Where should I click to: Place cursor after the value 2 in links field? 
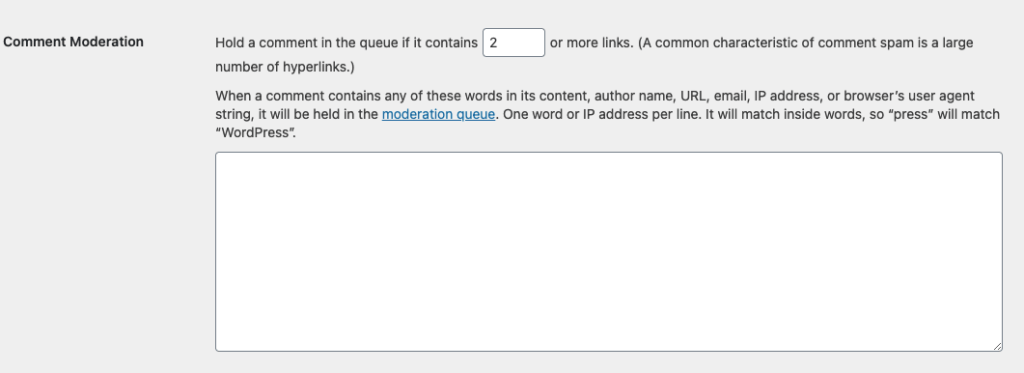click(499, 42)
